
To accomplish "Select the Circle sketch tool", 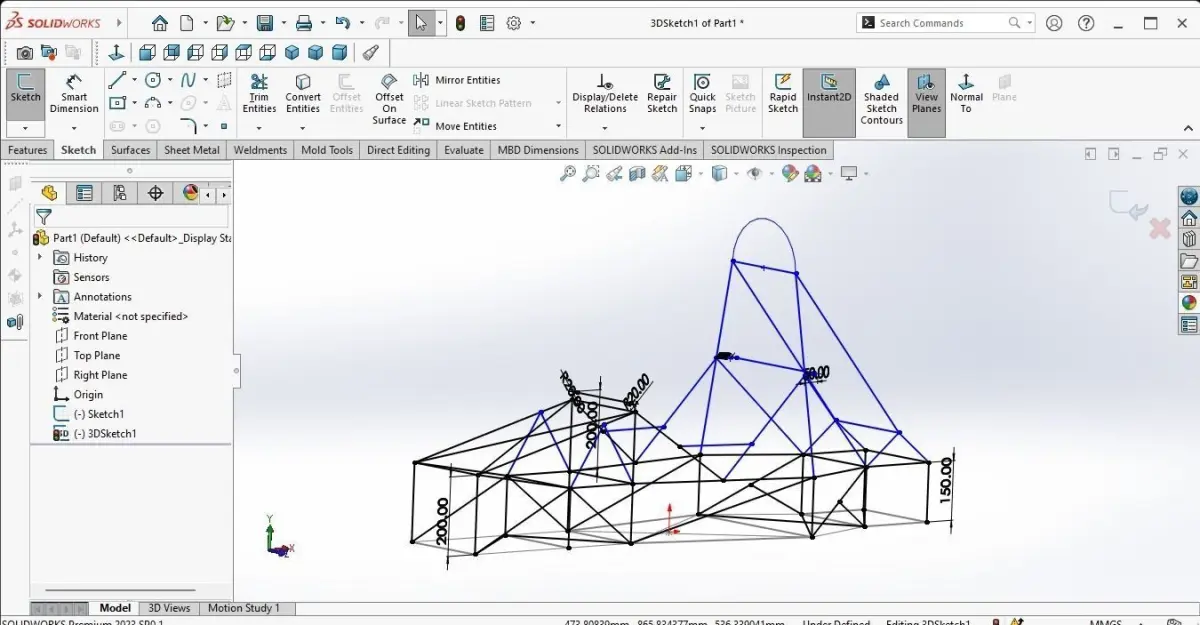I will [153, 80].
